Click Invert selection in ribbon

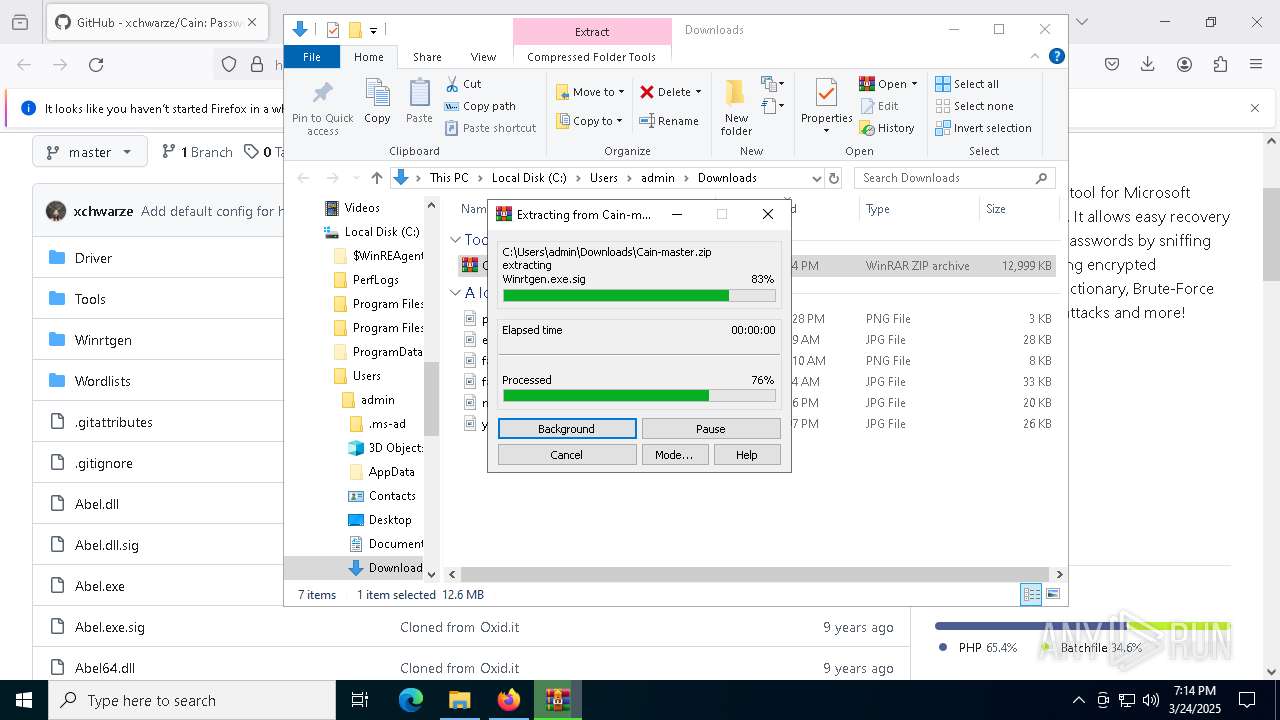(x=983, y=128)
